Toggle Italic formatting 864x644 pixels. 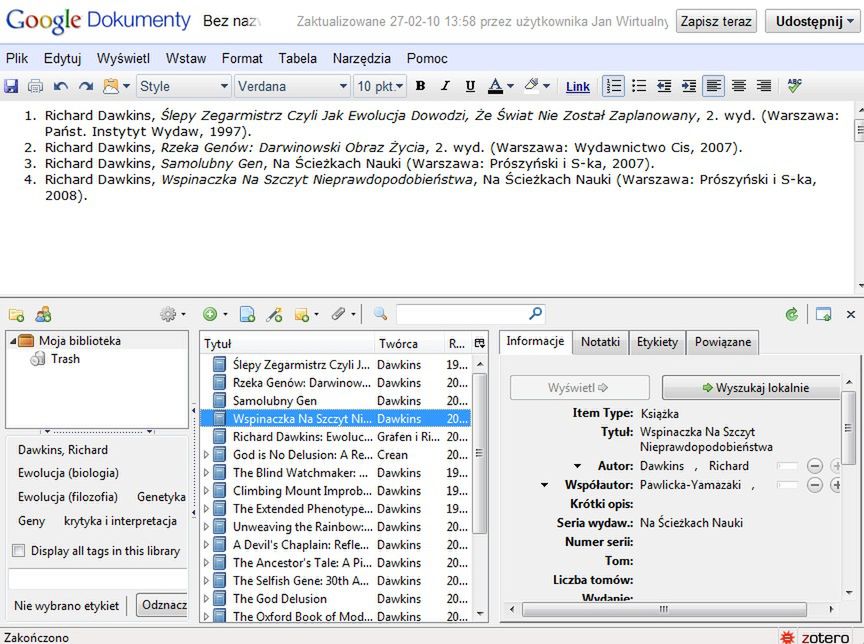click(x=445, y=86)
